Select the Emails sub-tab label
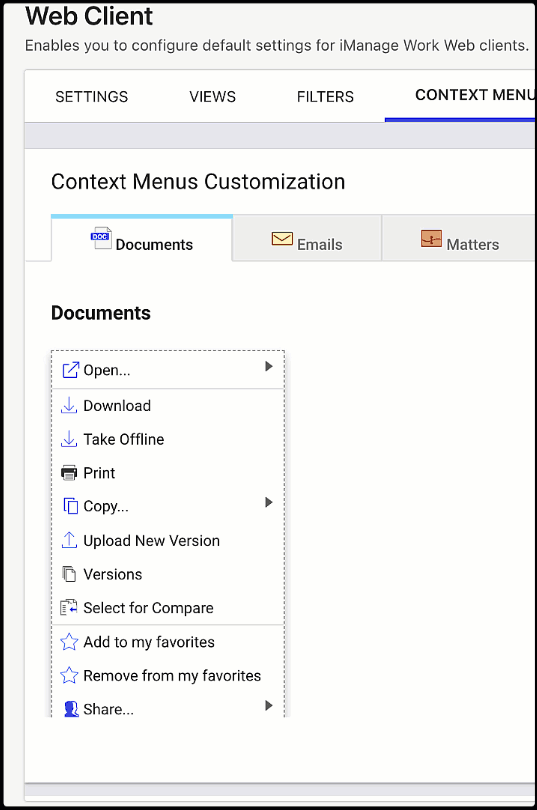537x810 pixels. pos(320,244)
